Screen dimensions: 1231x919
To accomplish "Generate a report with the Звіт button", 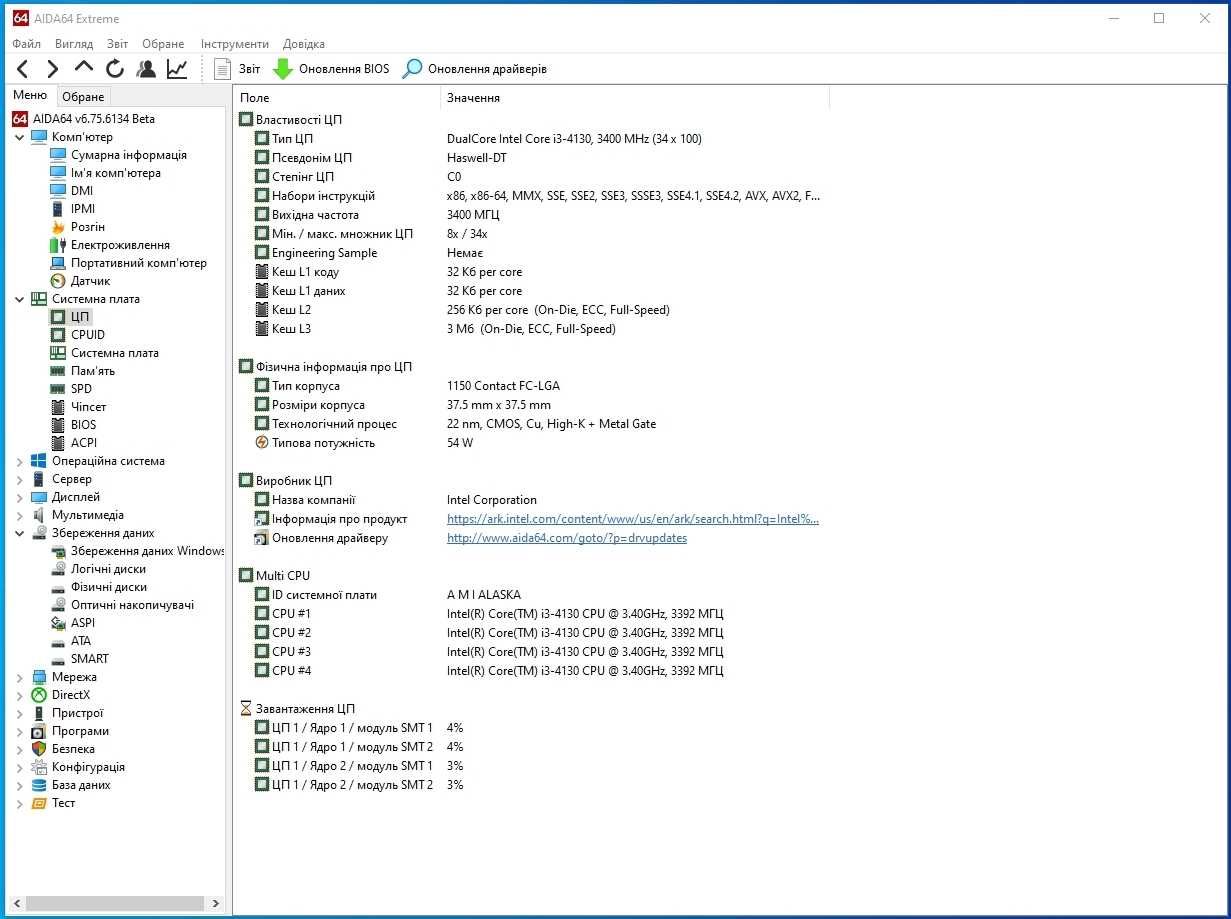I will pos(236,69).
